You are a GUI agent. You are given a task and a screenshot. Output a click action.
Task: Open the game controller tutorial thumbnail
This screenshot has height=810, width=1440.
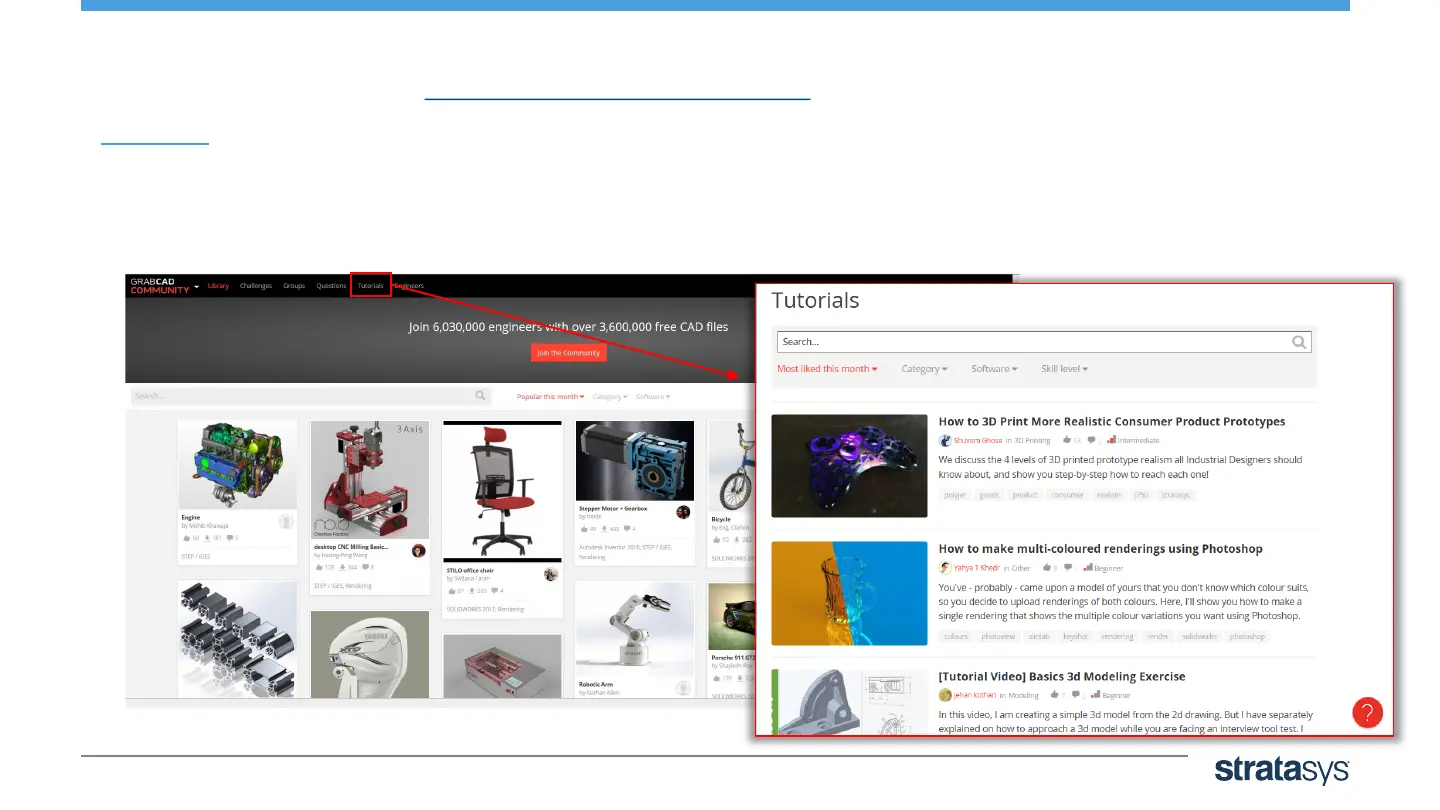(x=849, y=466)
